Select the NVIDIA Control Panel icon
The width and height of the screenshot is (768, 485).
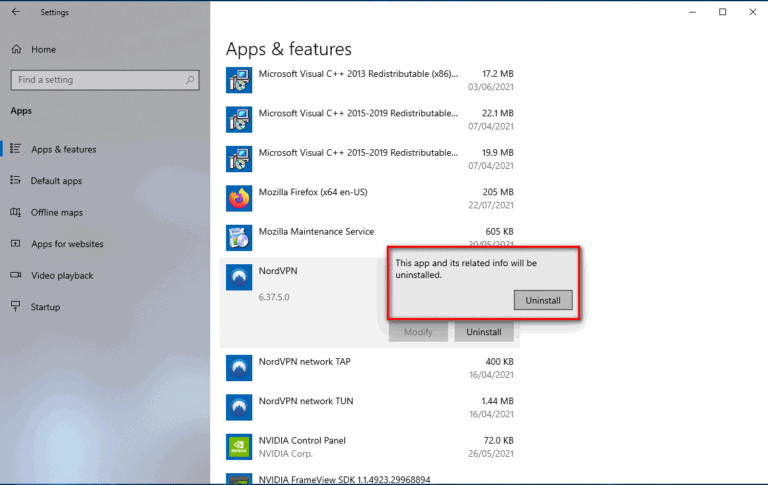pos(239,447)
